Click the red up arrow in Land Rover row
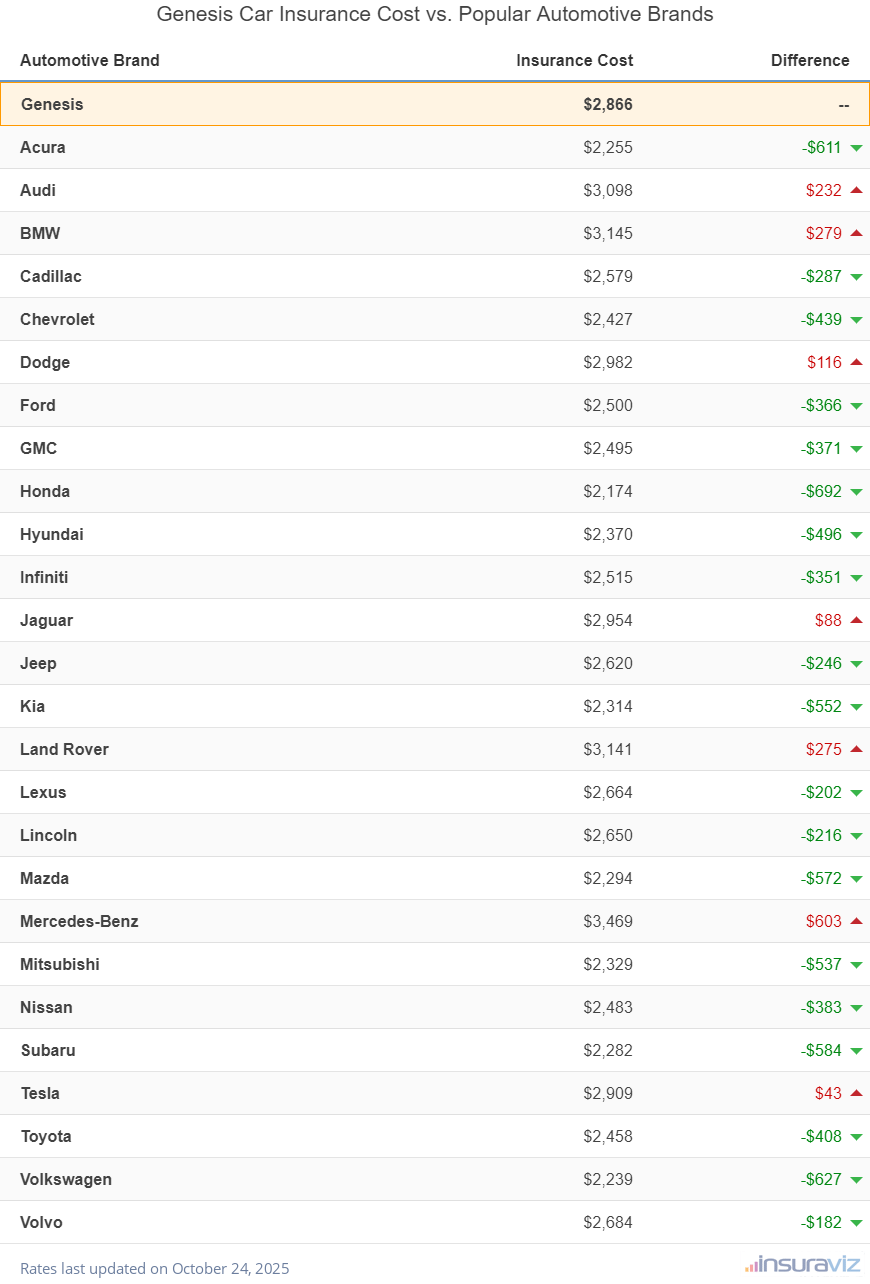Screen dimensions: 870x1284 point(856,749)
